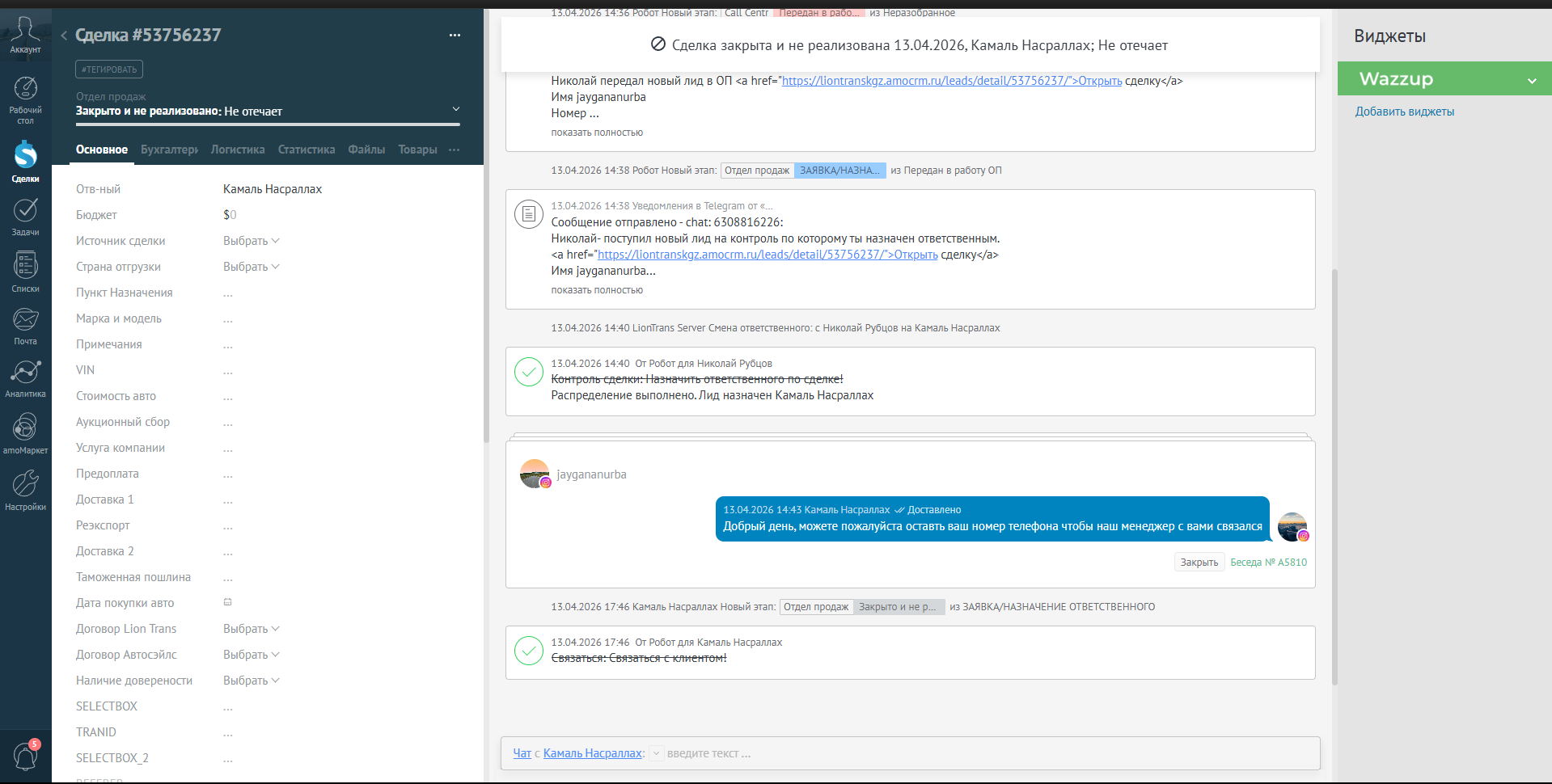The image size is (1552, 784).
Task: Open Договор Lion Trans Выбрать dropdown
Action: point(251,629)
